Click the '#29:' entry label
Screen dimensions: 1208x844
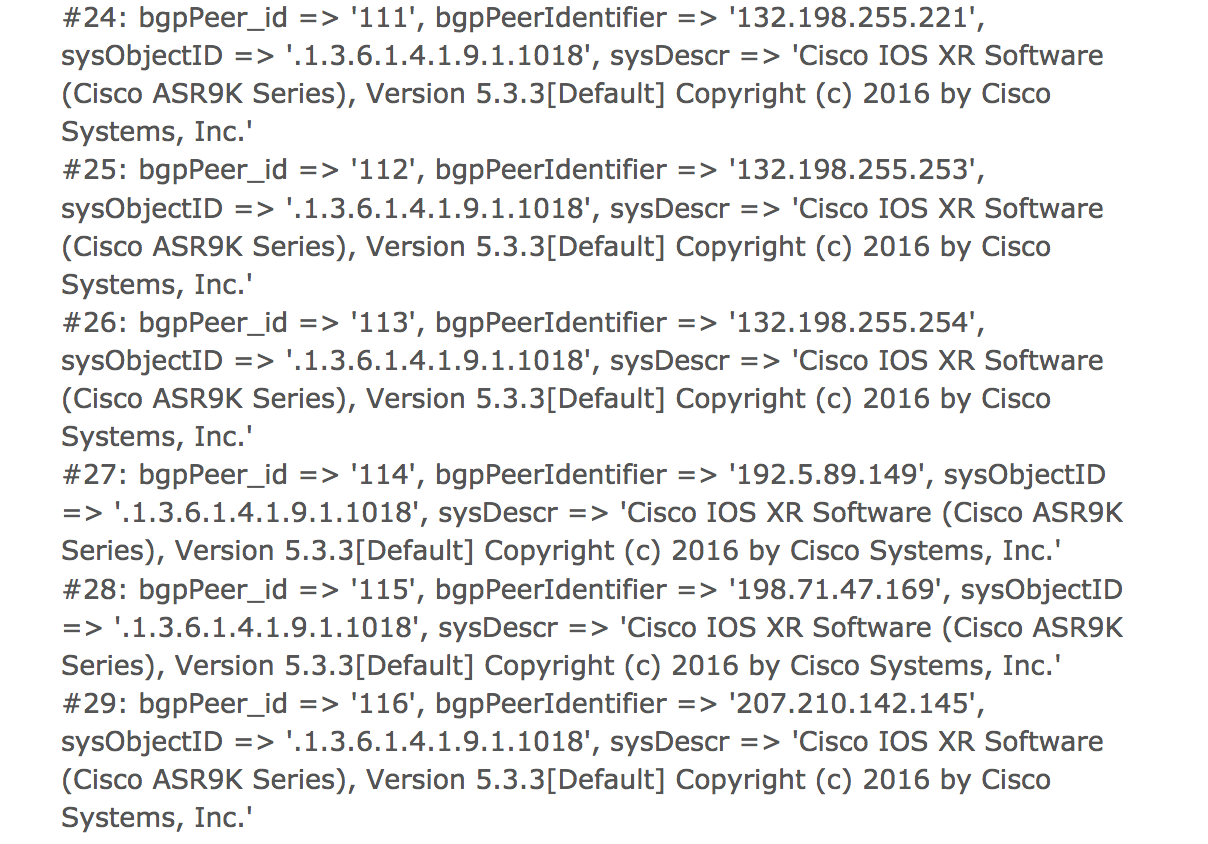pos(95,704)
